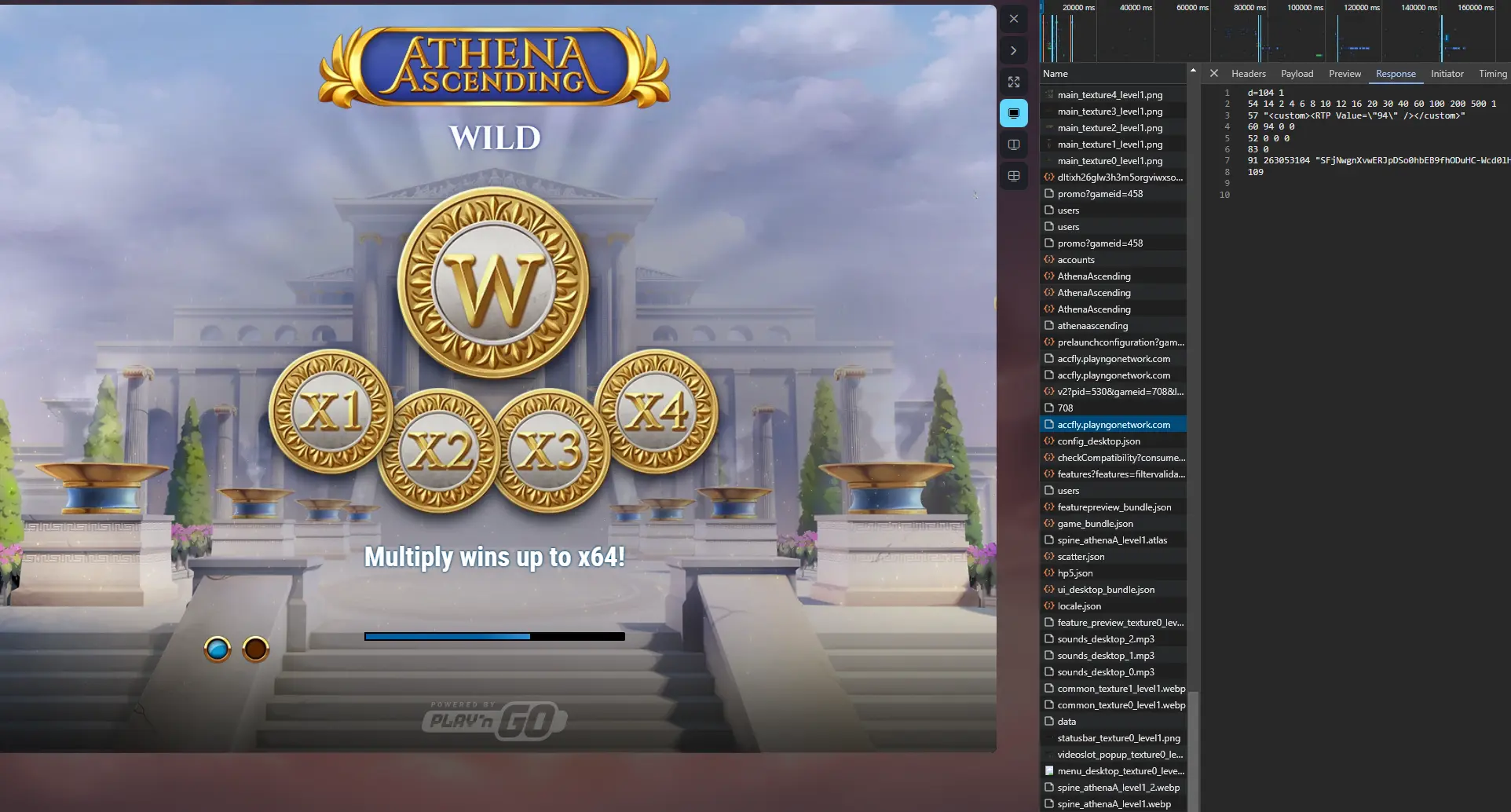Click the 40000 ms mark in the timeline overview
The width and height of the screenshot is (1511, 812).
(1136, 7)
